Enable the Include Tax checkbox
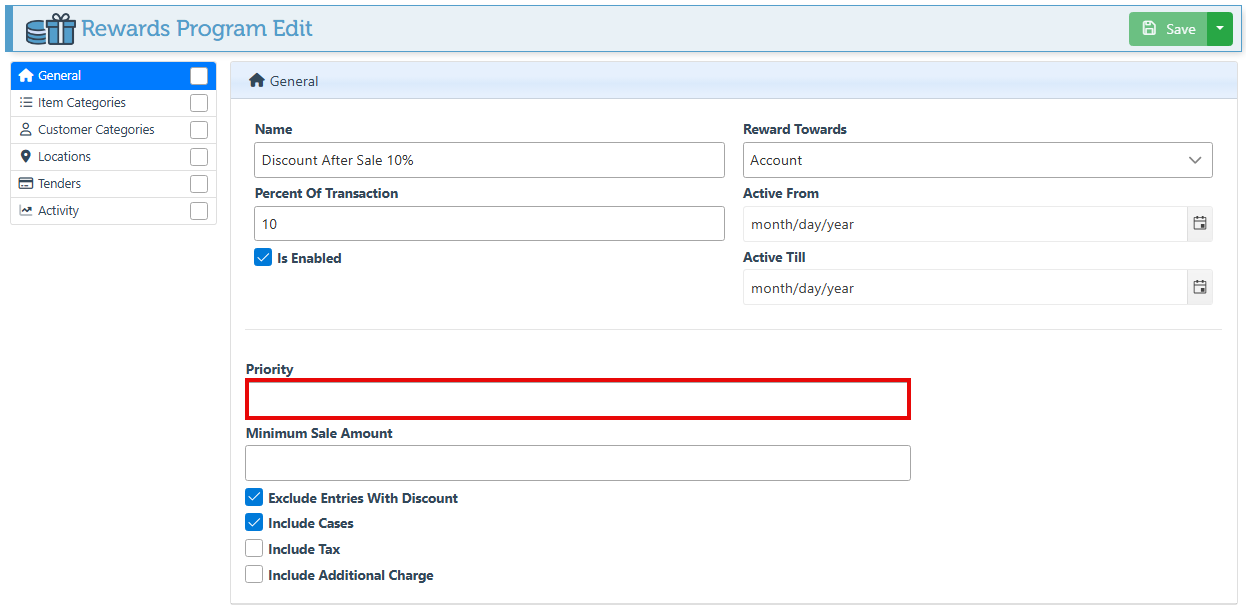Image resolution: width=1246 pixels, height=608 pixels. (x=254, y=549)
